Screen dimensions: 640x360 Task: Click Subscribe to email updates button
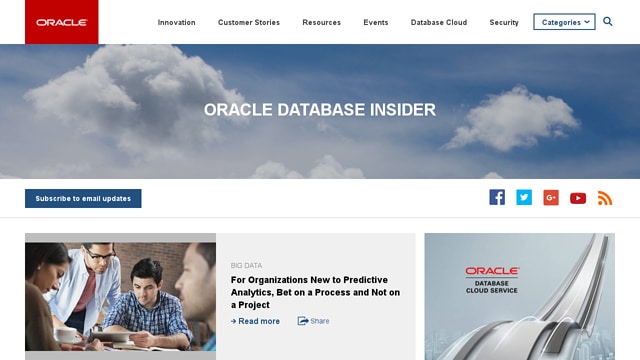(x=83, y=198)
